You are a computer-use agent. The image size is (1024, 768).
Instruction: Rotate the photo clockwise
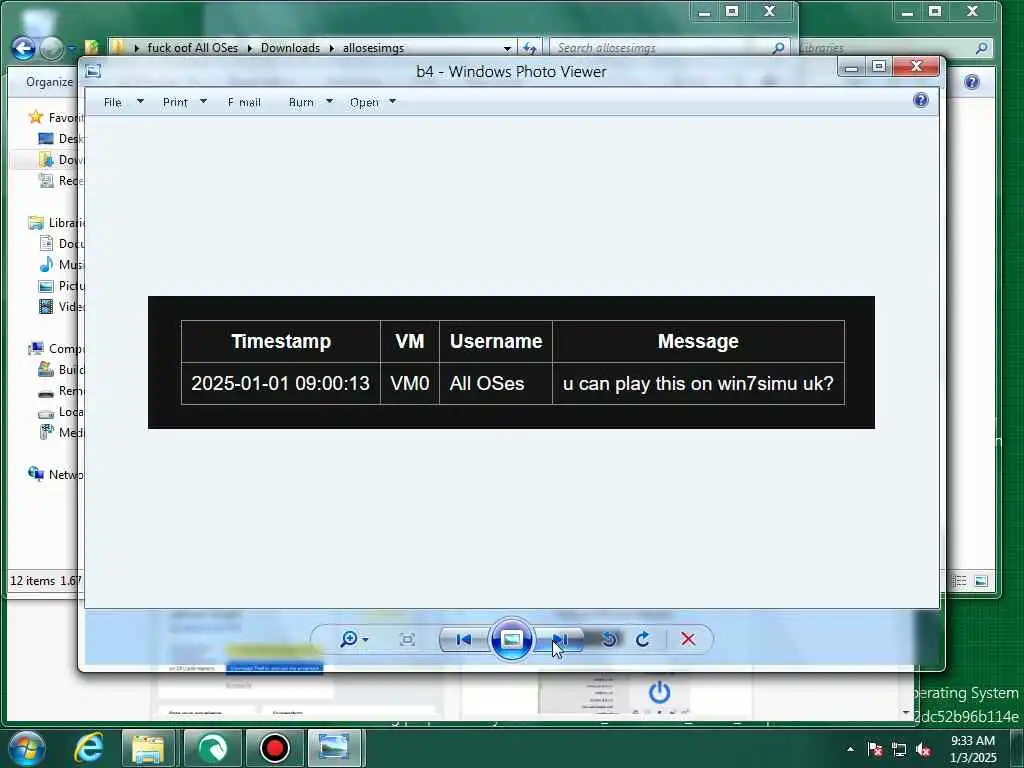click(x=643, y=639)
